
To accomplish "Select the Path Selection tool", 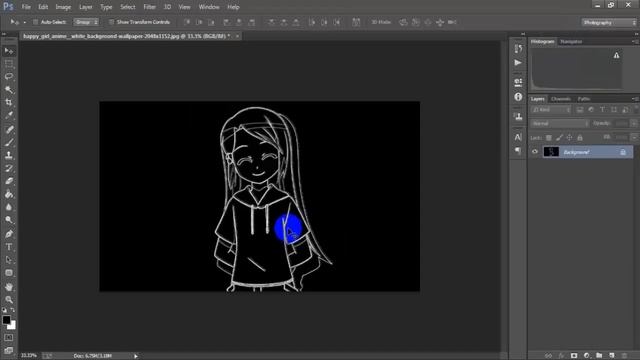I will [x=9, y=260].
